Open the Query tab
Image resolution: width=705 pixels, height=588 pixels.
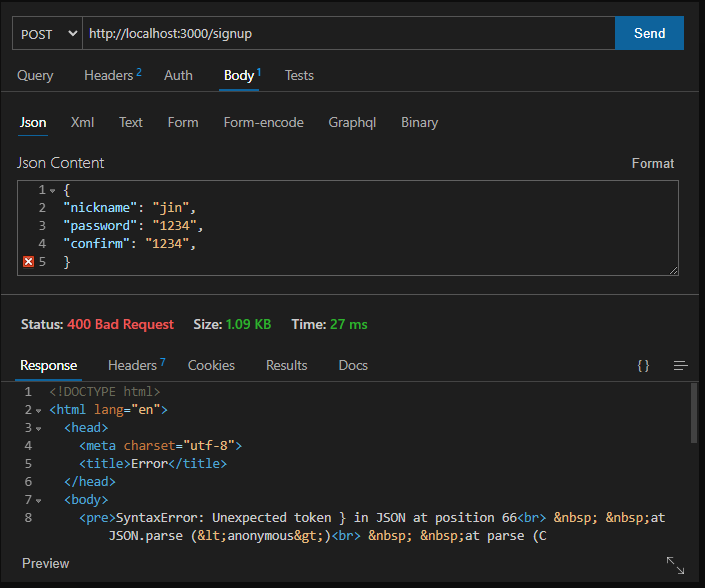click(35, 76)
